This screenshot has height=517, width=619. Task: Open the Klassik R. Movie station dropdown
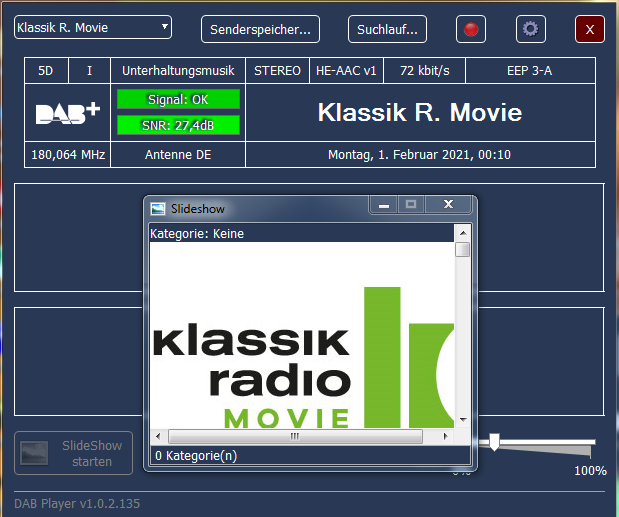[93, 28]
